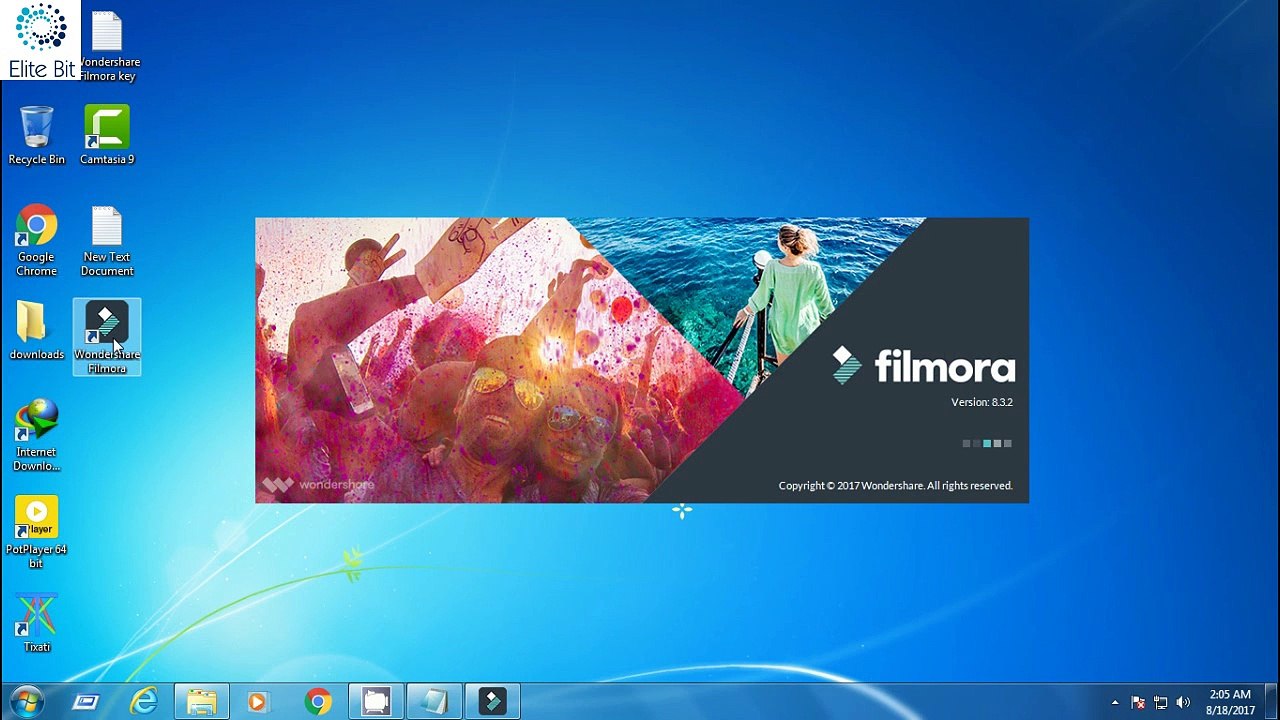Click the splash screen loading indicator

click(987, 443)
